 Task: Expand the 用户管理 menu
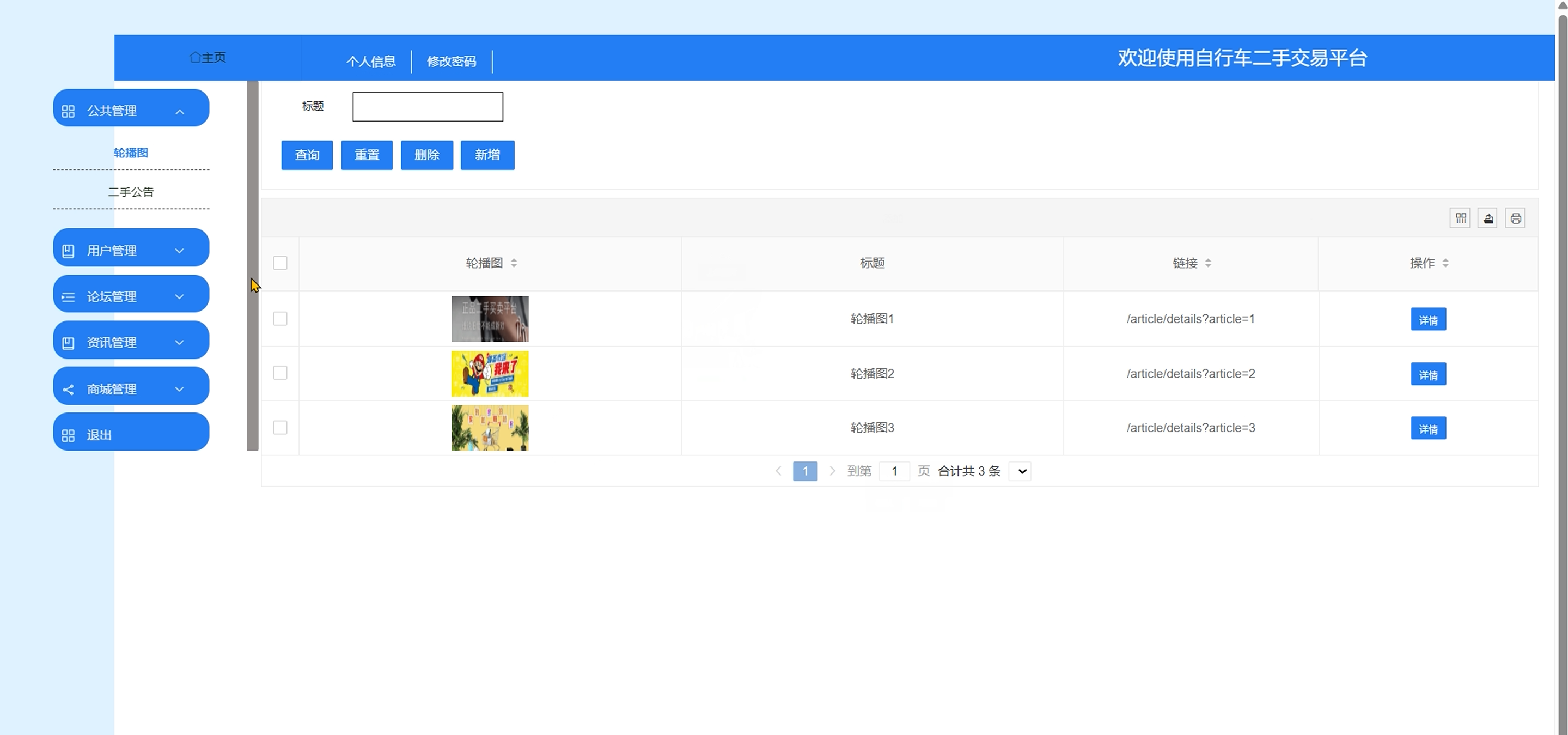(x=131, y=250)
